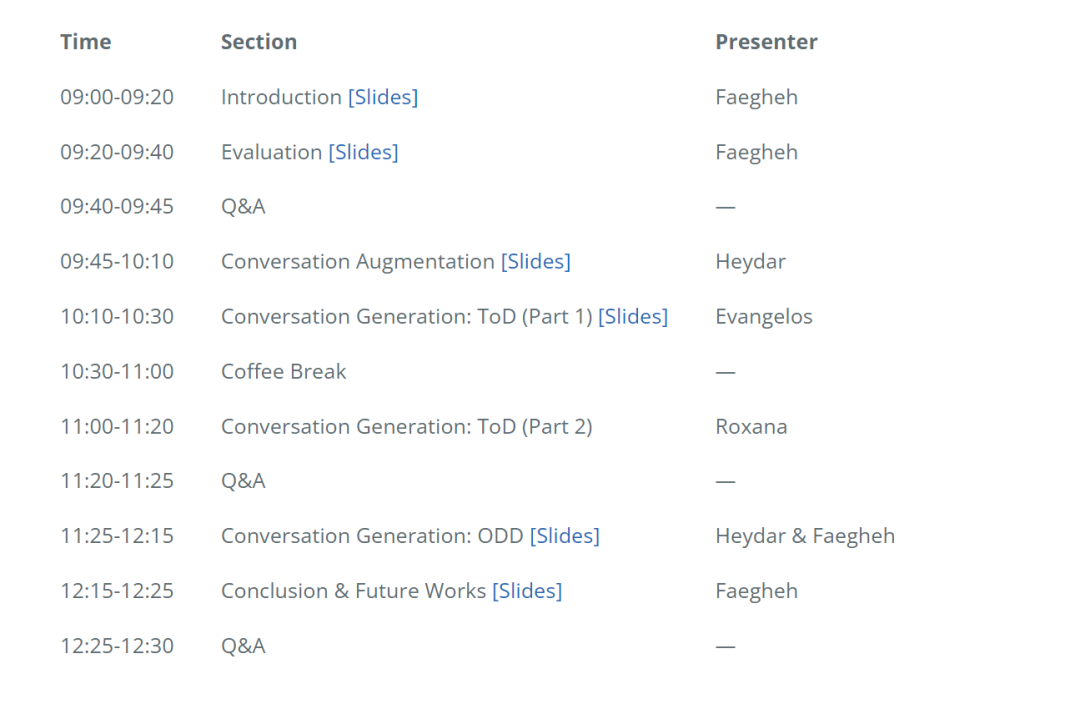Image resolution: width=1080 pixels, height=709 pixels.
Task: Click the Q&A entry at 11:20-11:25
Action: click(243, 481)
